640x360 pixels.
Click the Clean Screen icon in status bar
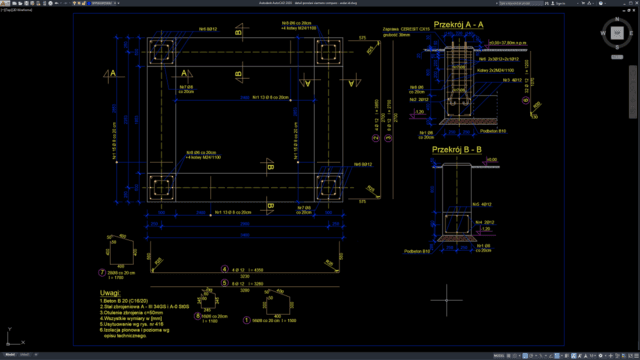point(630,356)
